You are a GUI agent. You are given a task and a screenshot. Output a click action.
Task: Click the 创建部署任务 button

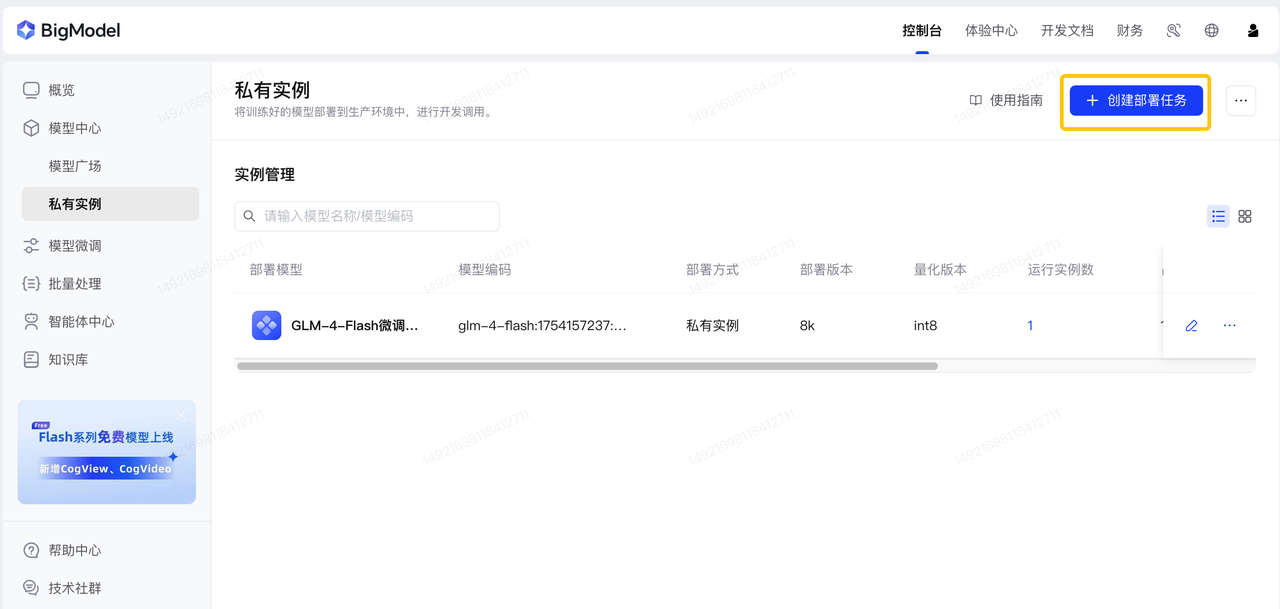tap(1136, 101)
